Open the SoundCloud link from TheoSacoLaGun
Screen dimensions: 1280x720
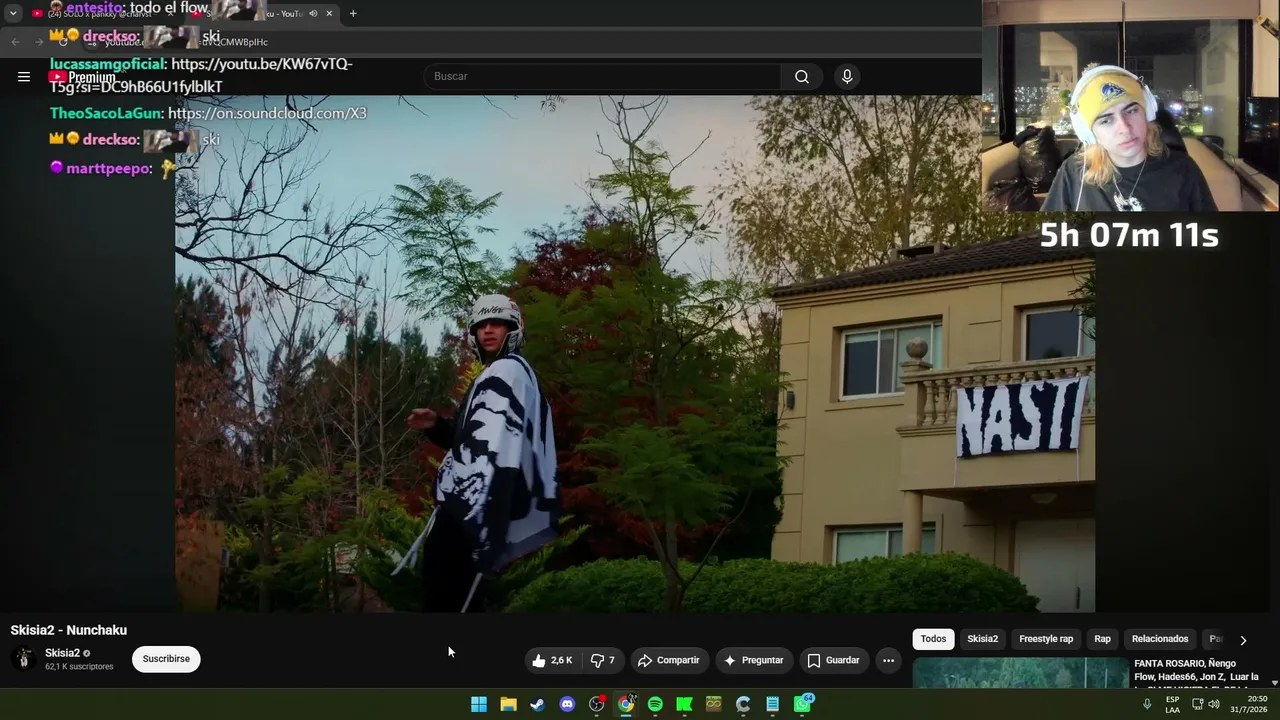(x=267, y=113)
